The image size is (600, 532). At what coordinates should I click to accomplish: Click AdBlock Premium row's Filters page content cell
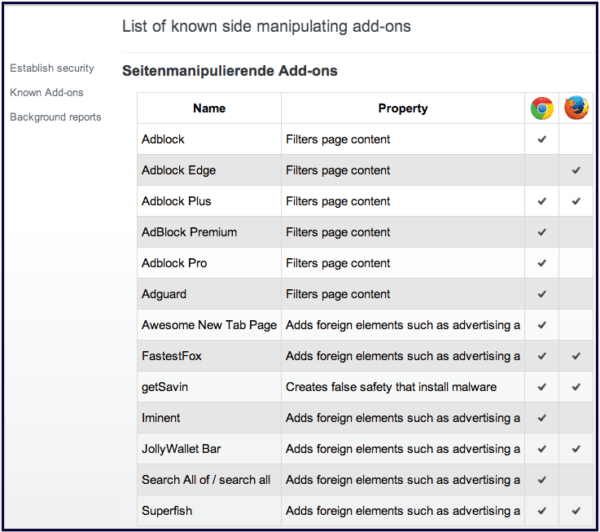403,232
